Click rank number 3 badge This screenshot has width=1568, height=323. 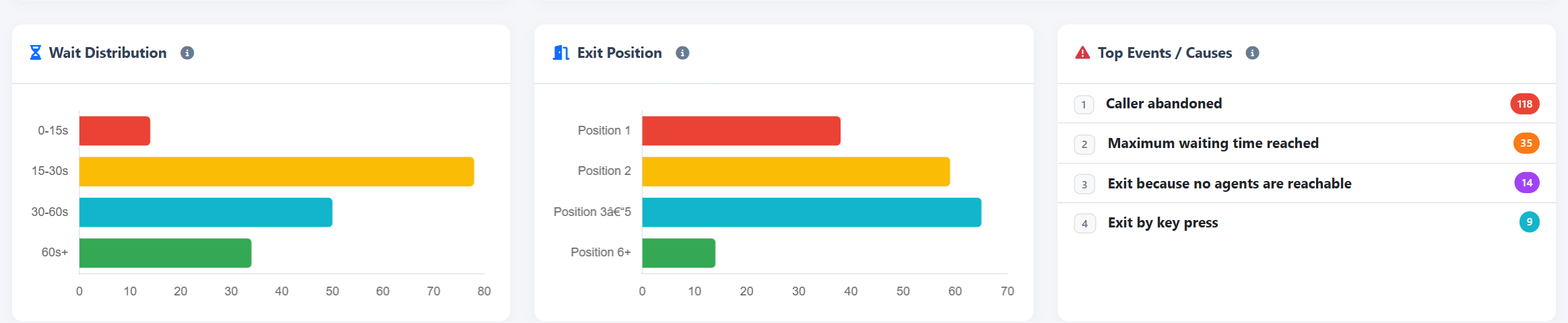[x=1084, y=184]
